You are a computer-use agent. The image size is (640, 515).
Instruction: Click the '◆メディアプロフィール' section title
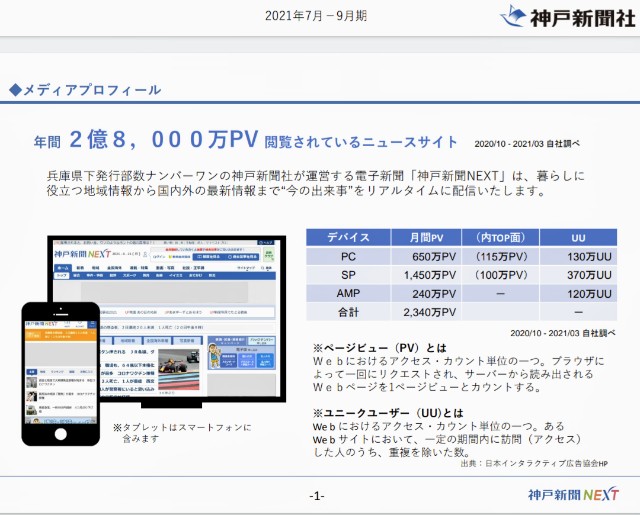(85, 90)
